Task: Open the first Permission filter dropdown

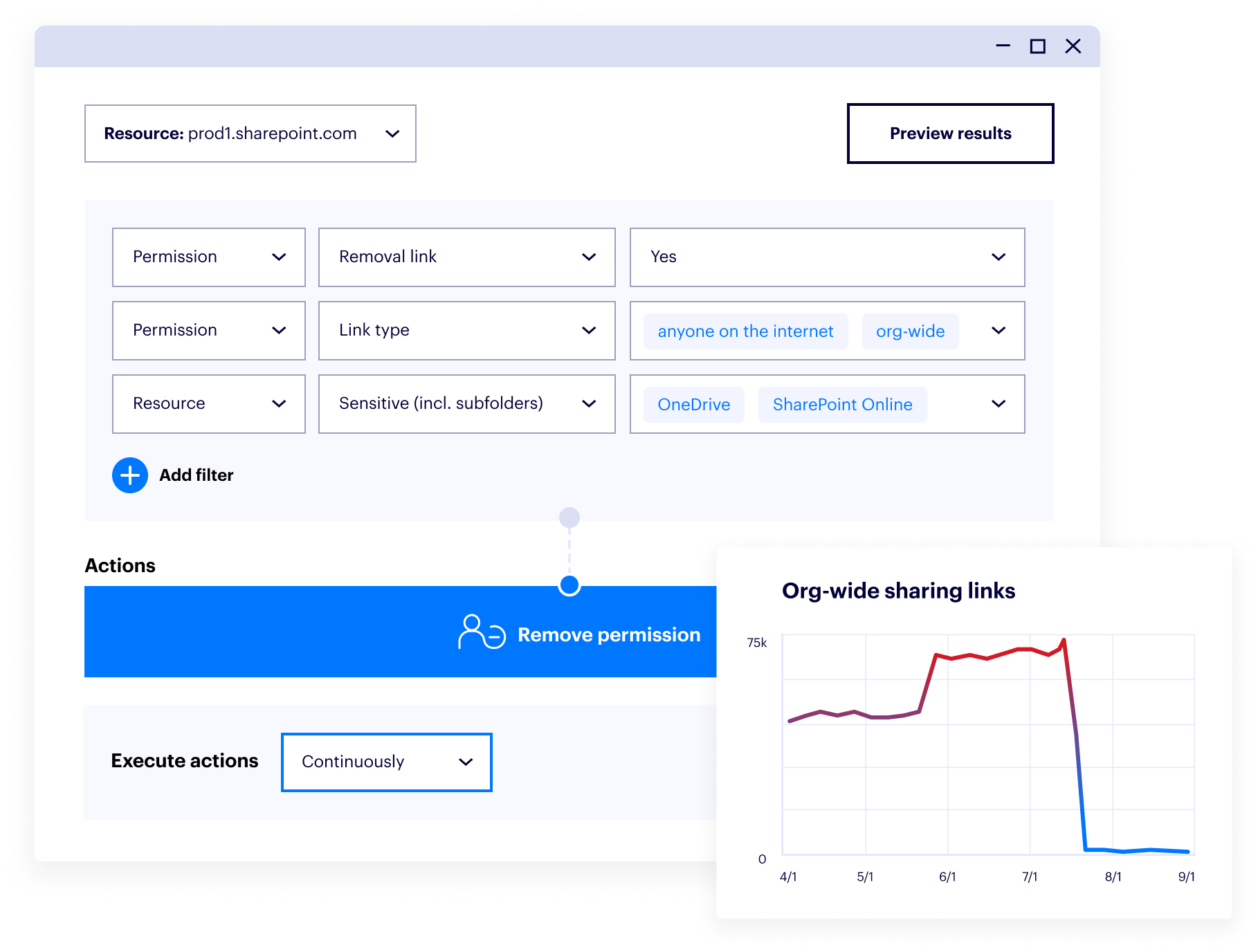Action: click(208, 257)
